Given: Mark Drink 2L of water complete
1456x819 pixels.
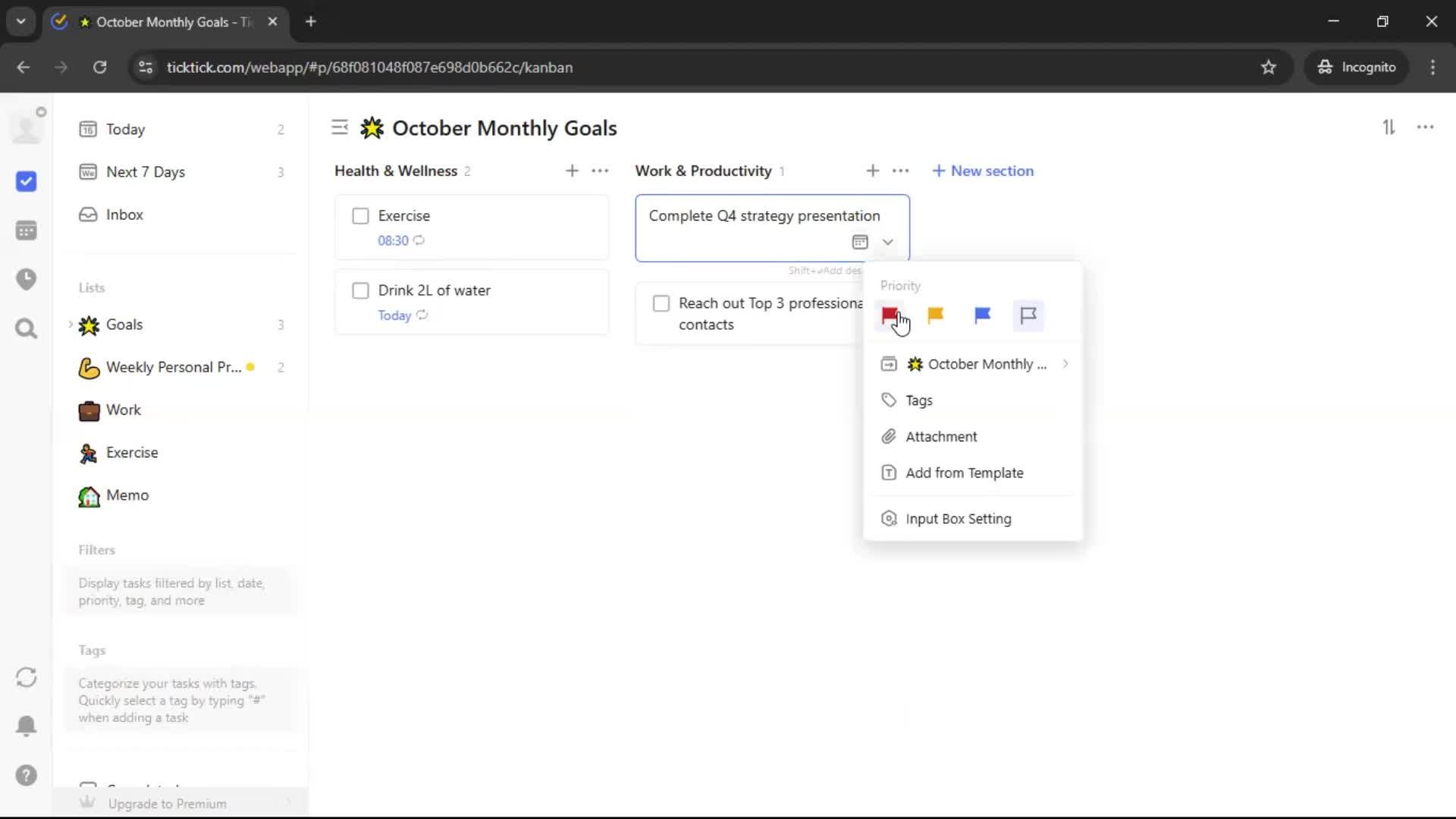Looking at the screenshot, I should [361, 290].
